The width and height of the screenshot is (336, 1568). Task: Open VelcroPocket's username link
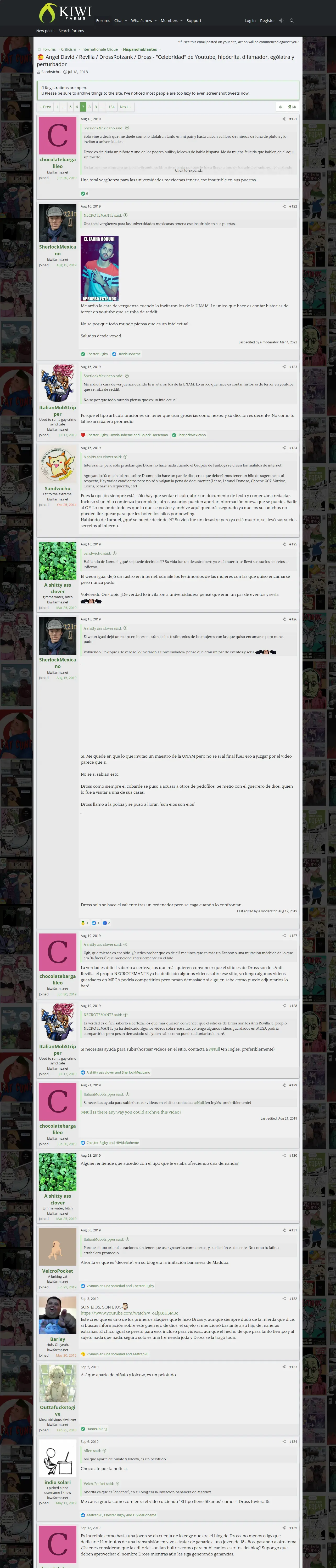[57, 1271]
